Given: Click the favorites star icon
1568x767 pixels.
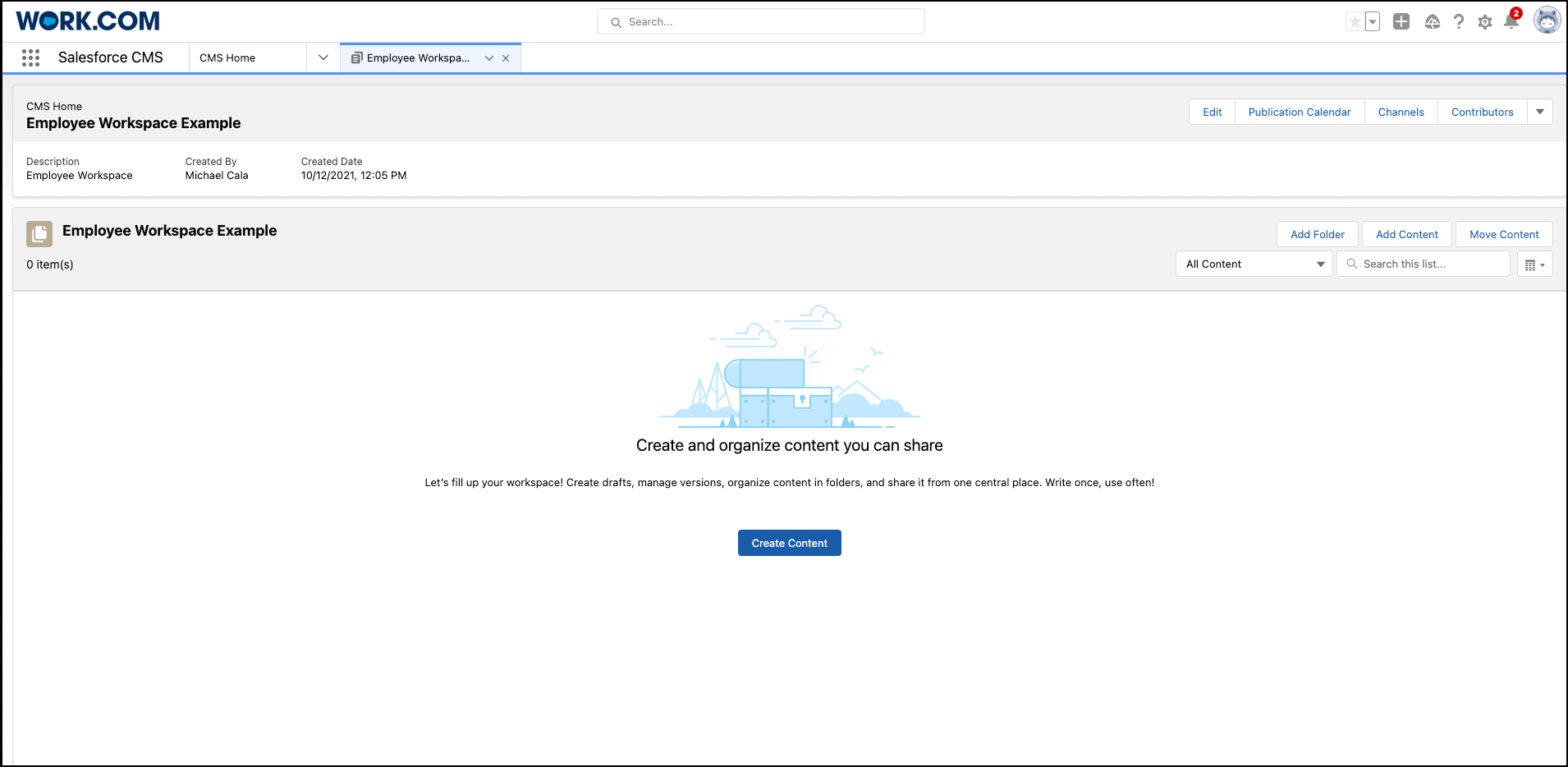Looking at the screenshot, I should [x=1355, y=22].
